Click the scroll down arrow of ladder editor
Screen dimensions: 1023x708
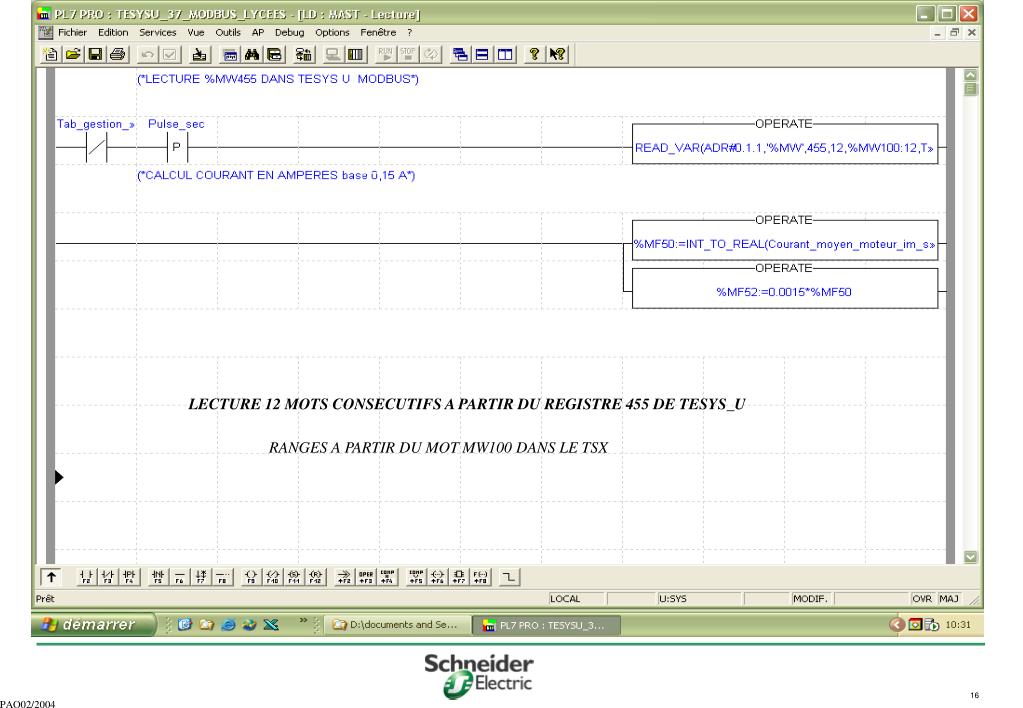click(x=970, y=557)
